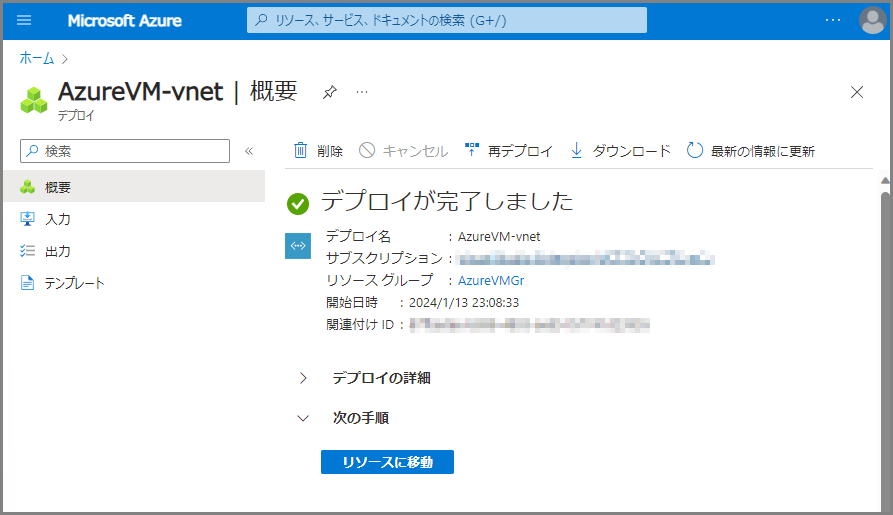Open more options next to pin icon
The width and height of the screenshot is (893, 515).
click(x=362, y=92)
